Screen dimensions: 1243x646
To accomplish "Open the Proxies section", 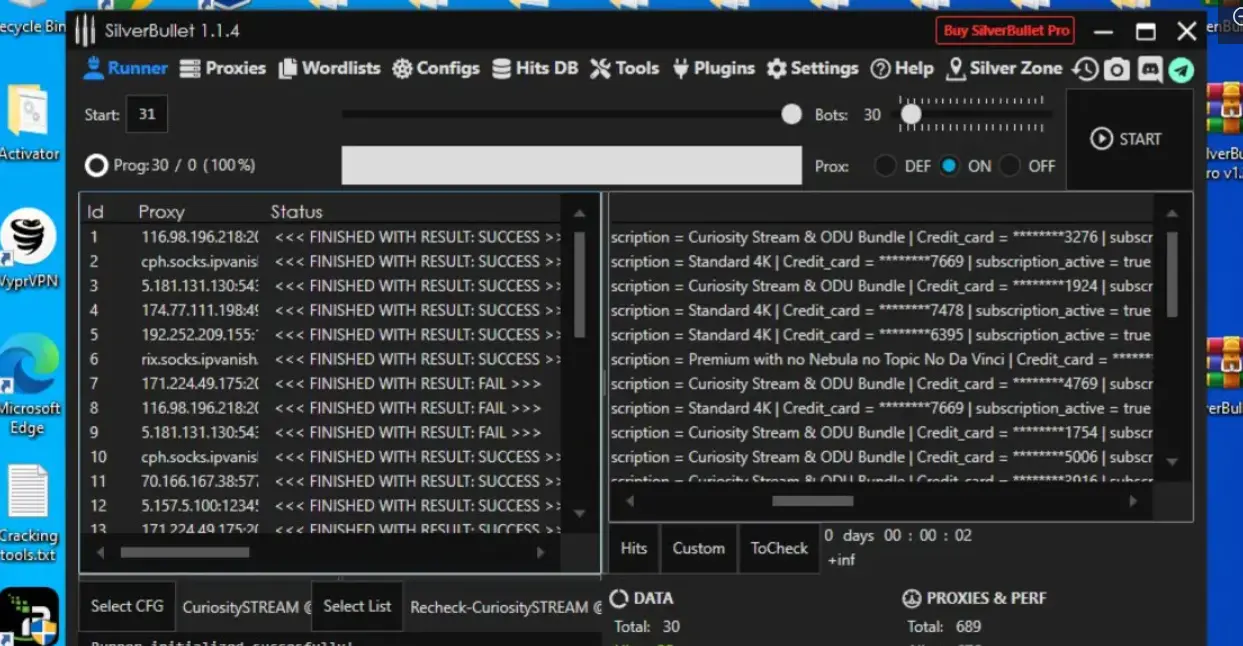I will [222, 68].
